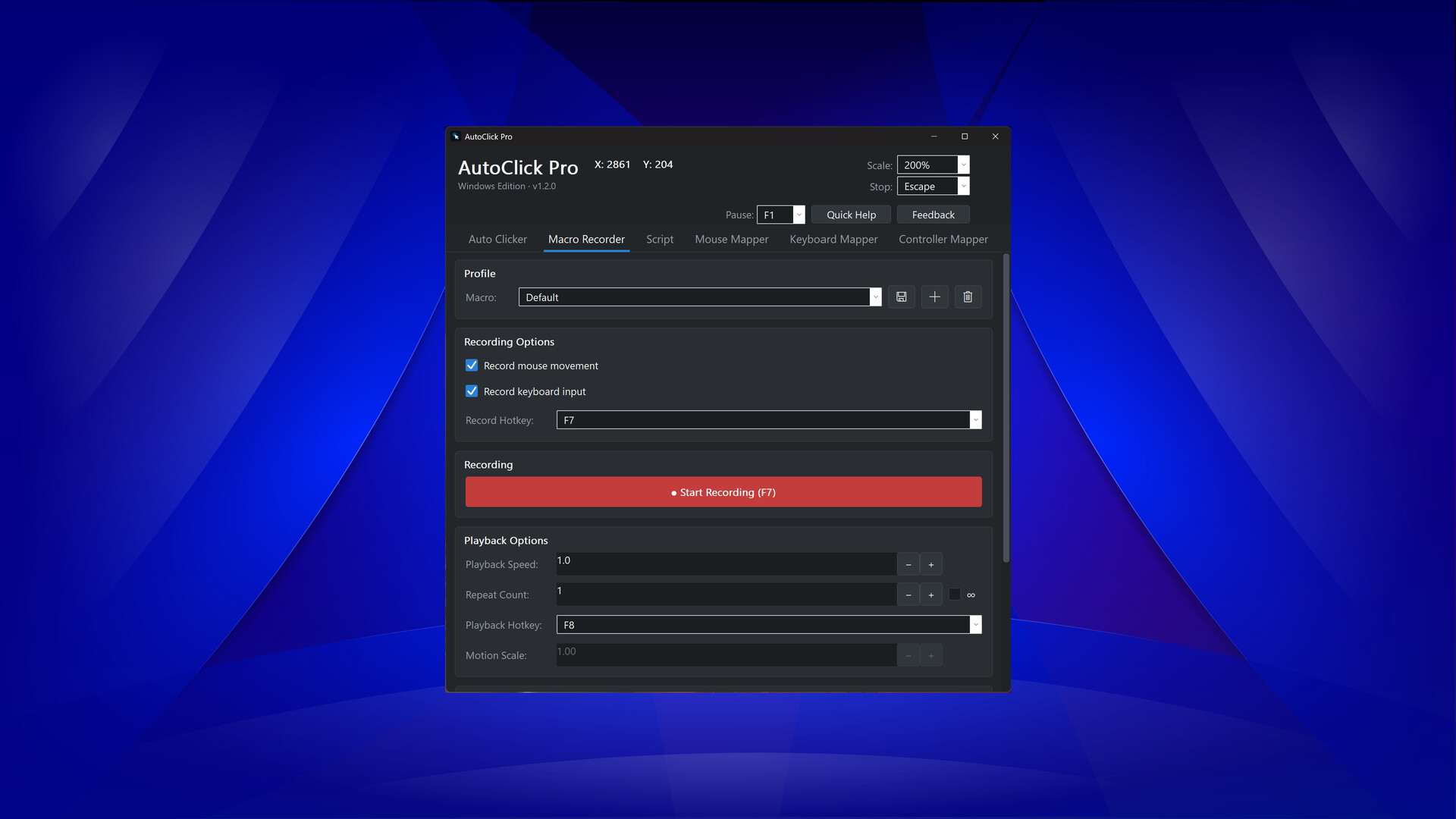1456x819 pixels.
Task: Increase Repeat Count with plus button
Action: pyautogui.click(x=930, y=595)
